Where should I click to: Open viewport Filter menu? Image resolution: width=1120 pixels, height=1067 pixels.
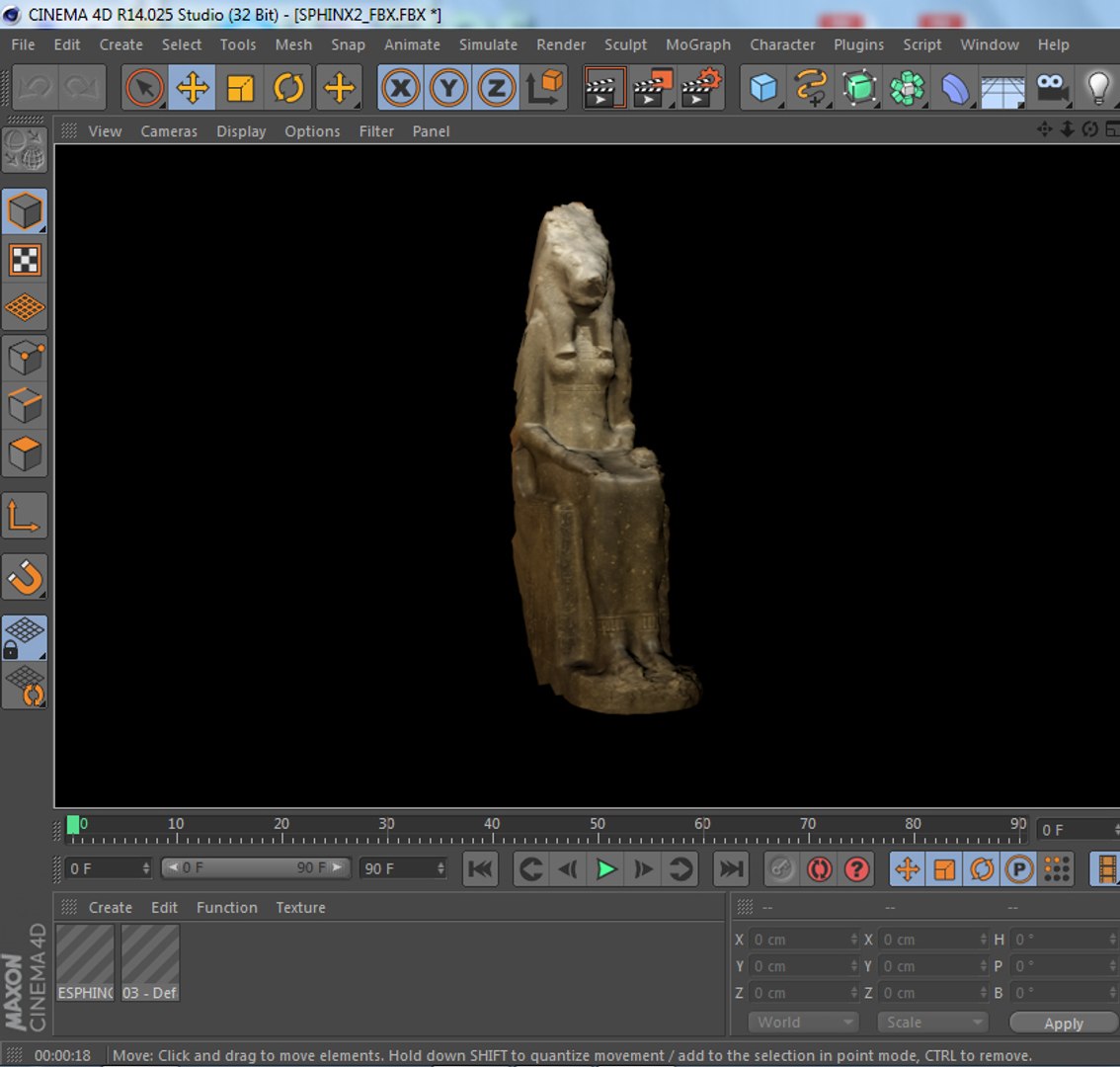click(x=376, y=131)
